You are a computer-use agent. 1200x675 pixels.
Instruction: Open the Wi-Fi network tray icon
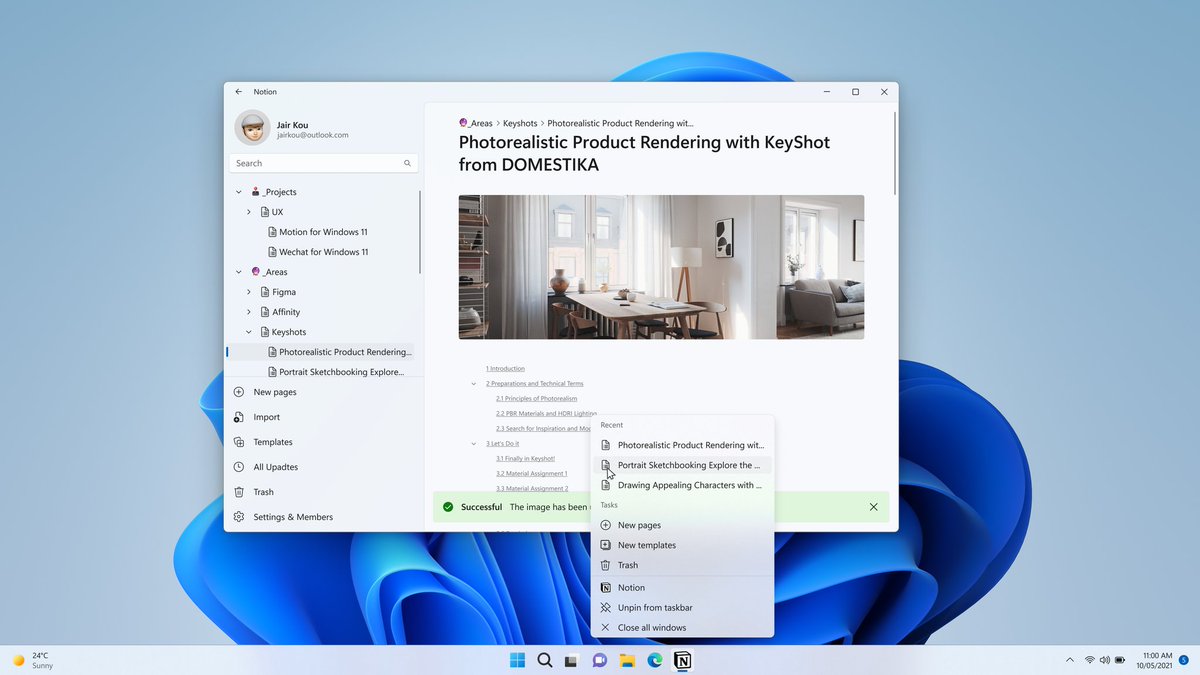(x=1089, y=660)
